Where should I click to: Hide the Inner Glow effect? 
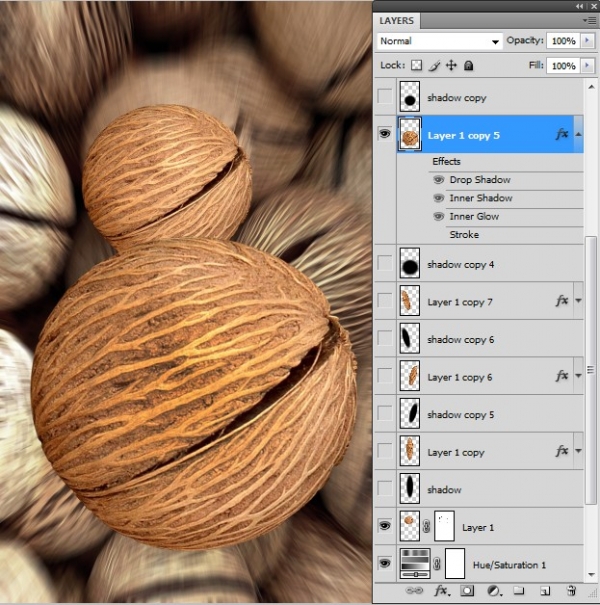(439, 216)
